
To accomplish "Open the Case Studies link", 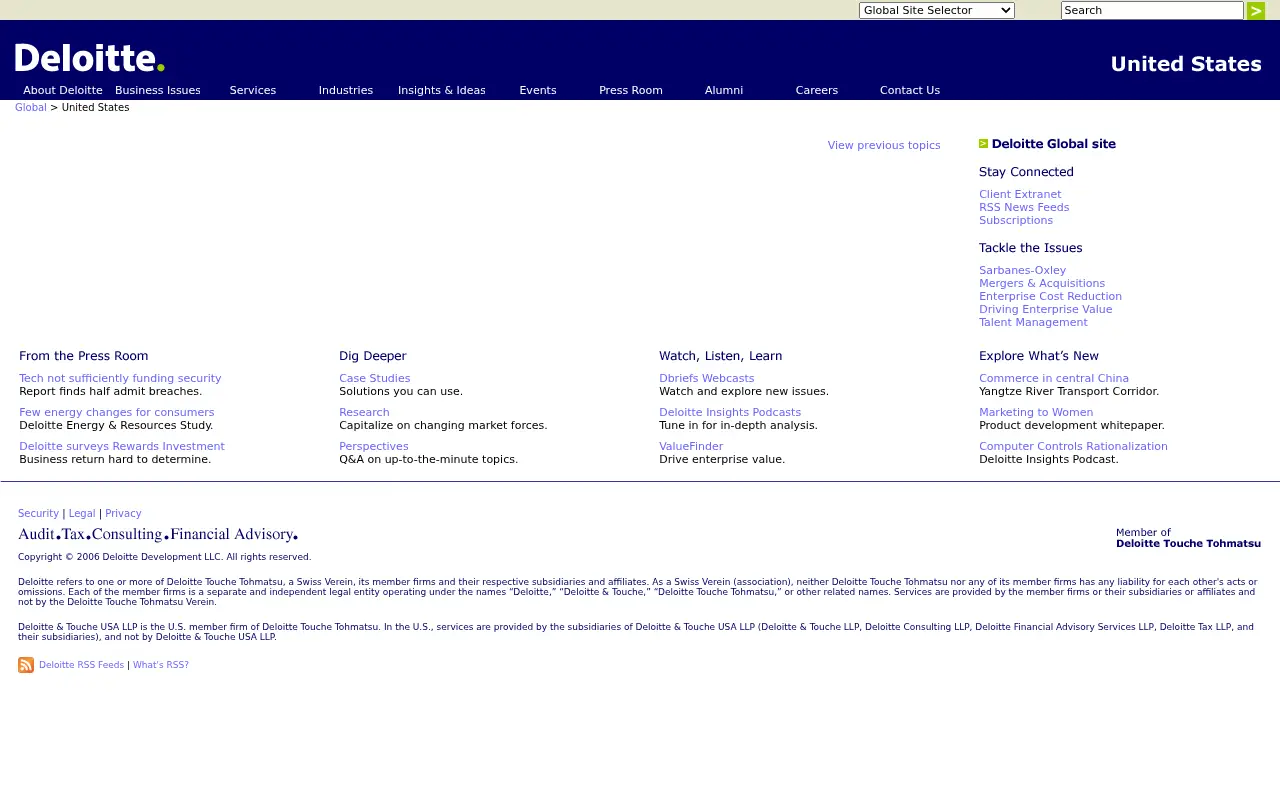I will (x=375, y=379).
